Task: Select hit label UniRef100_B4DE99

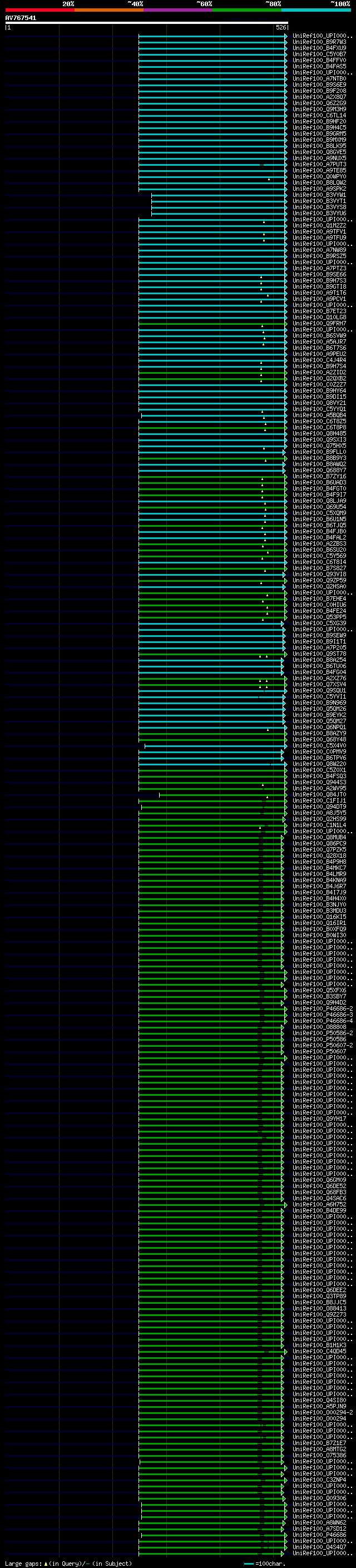Action: [x=319, y=1210]
